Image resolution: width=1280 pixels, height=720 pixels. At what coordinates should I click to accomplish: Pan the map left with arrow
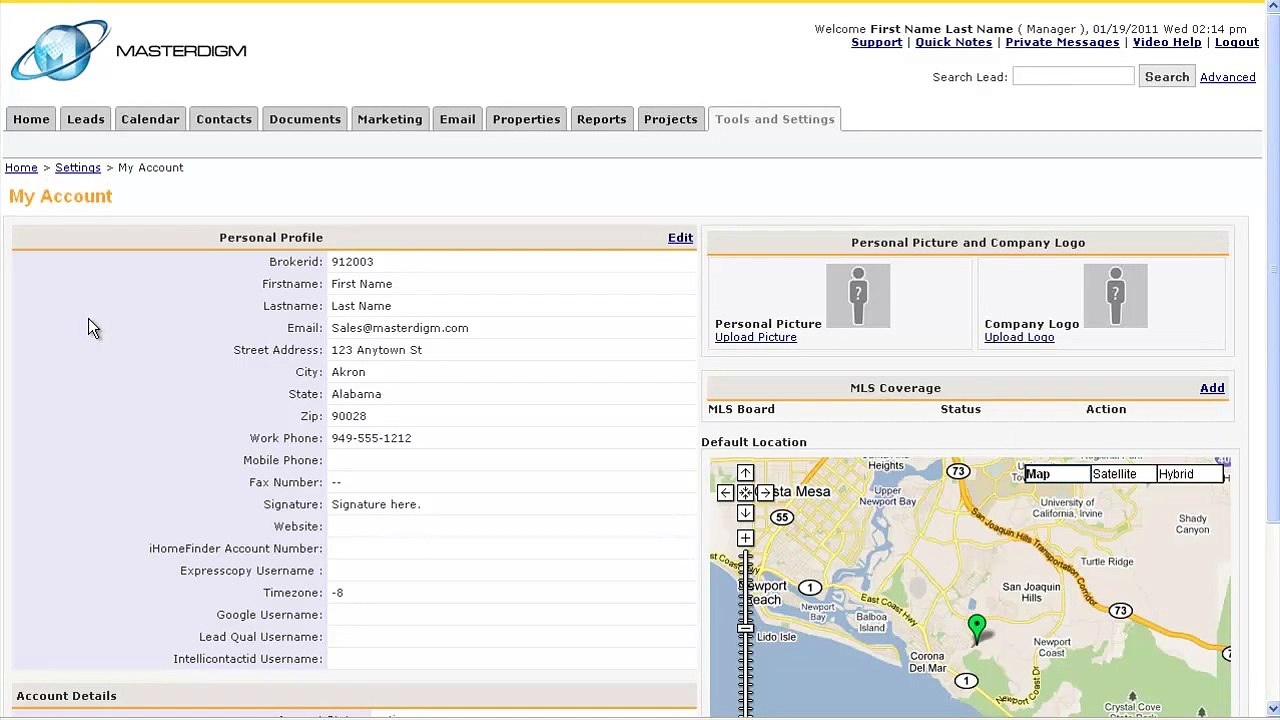point(725,493)
